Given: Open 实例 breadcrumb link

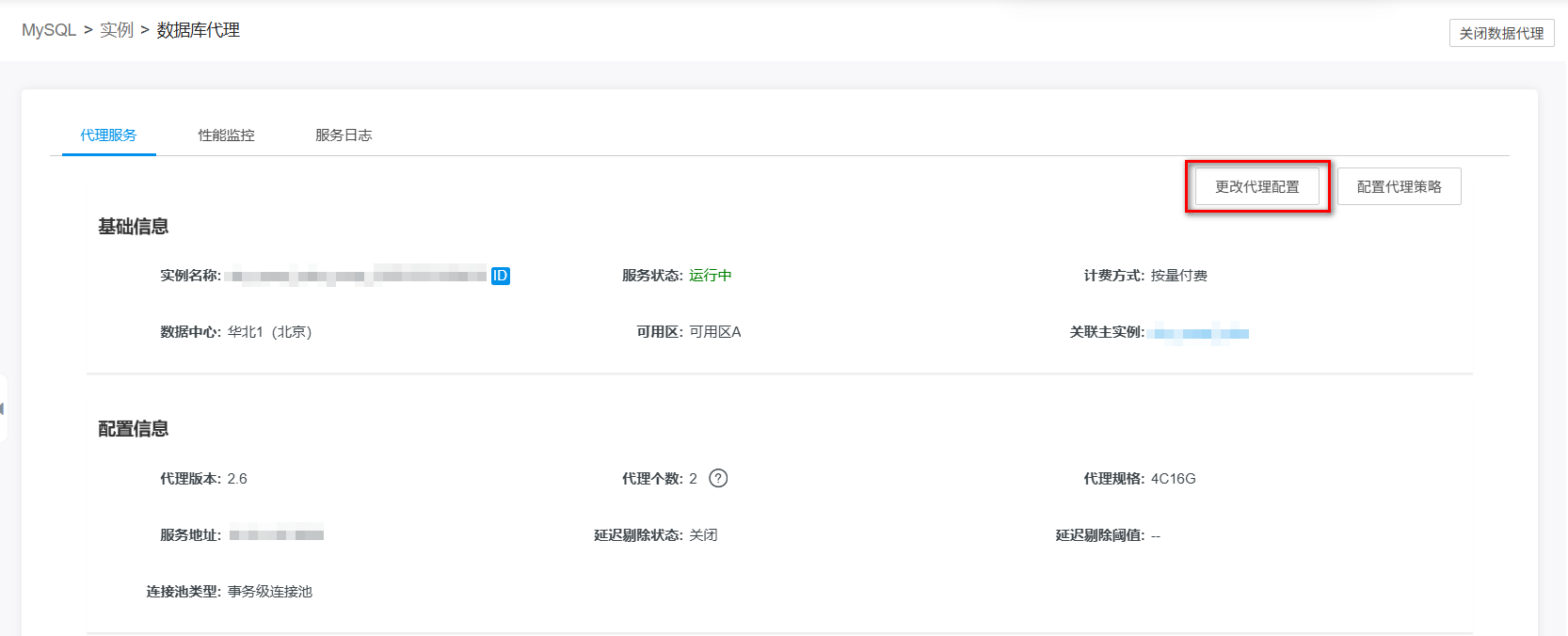Looking at the screenshot, I should coord(117,30).
